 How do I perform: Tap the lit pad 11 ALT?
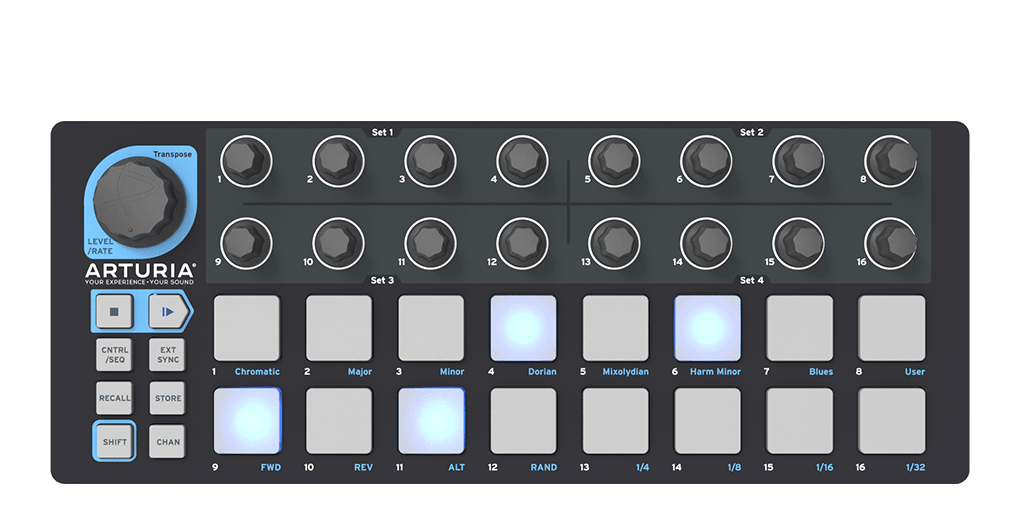coord(431,421)
